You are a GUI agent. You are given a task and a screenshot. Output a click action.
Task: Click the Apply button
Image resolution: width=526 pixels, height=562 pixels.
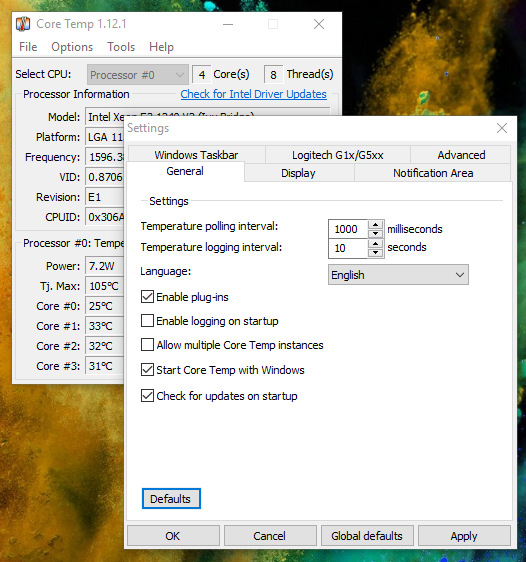(464, 536)
